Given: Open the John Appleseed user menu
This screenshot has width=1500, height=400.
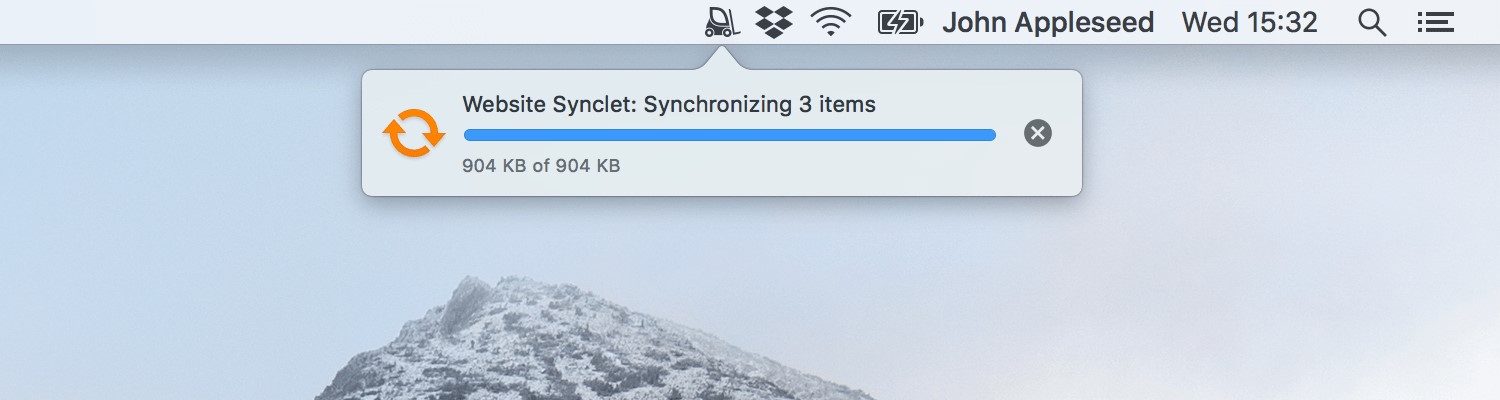Looking at the screenshot, I should [1048, 22].
